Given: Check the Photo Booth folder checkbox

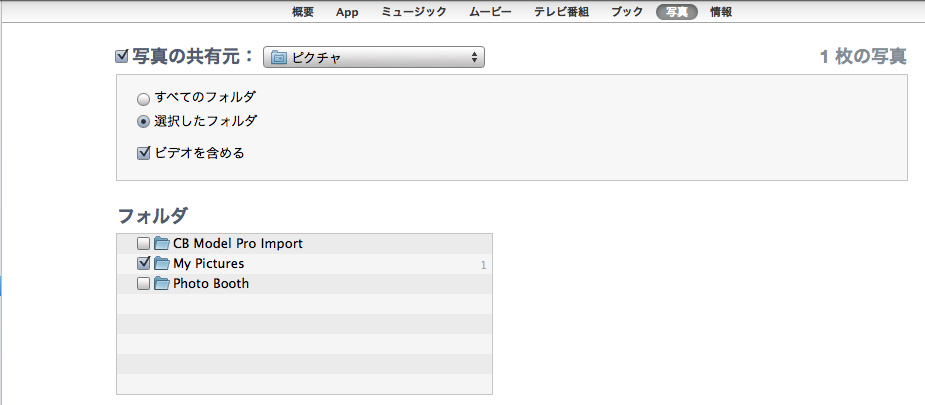Looking at the screenshot, I should (x=143, y=284).
